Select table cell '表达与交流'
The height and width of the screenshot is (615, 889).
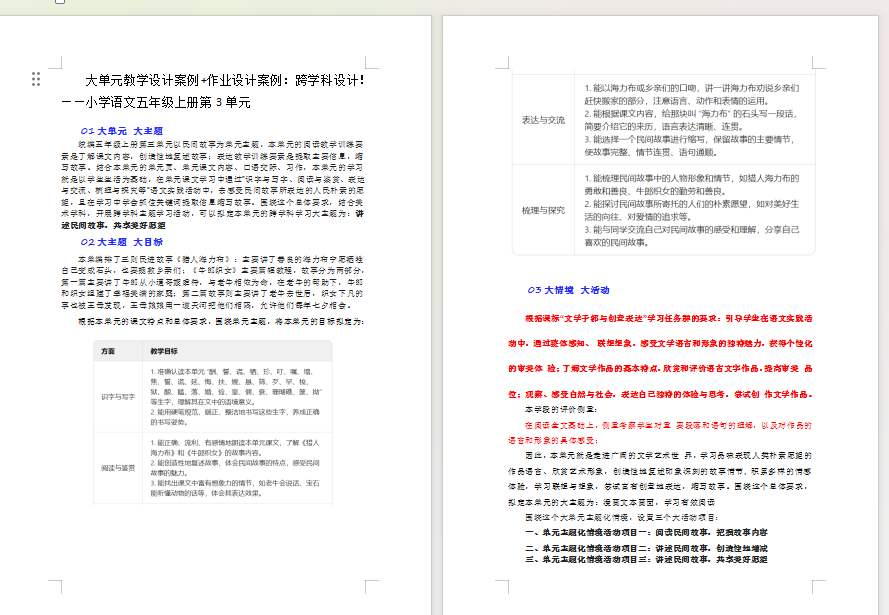[x=543, y=120]
